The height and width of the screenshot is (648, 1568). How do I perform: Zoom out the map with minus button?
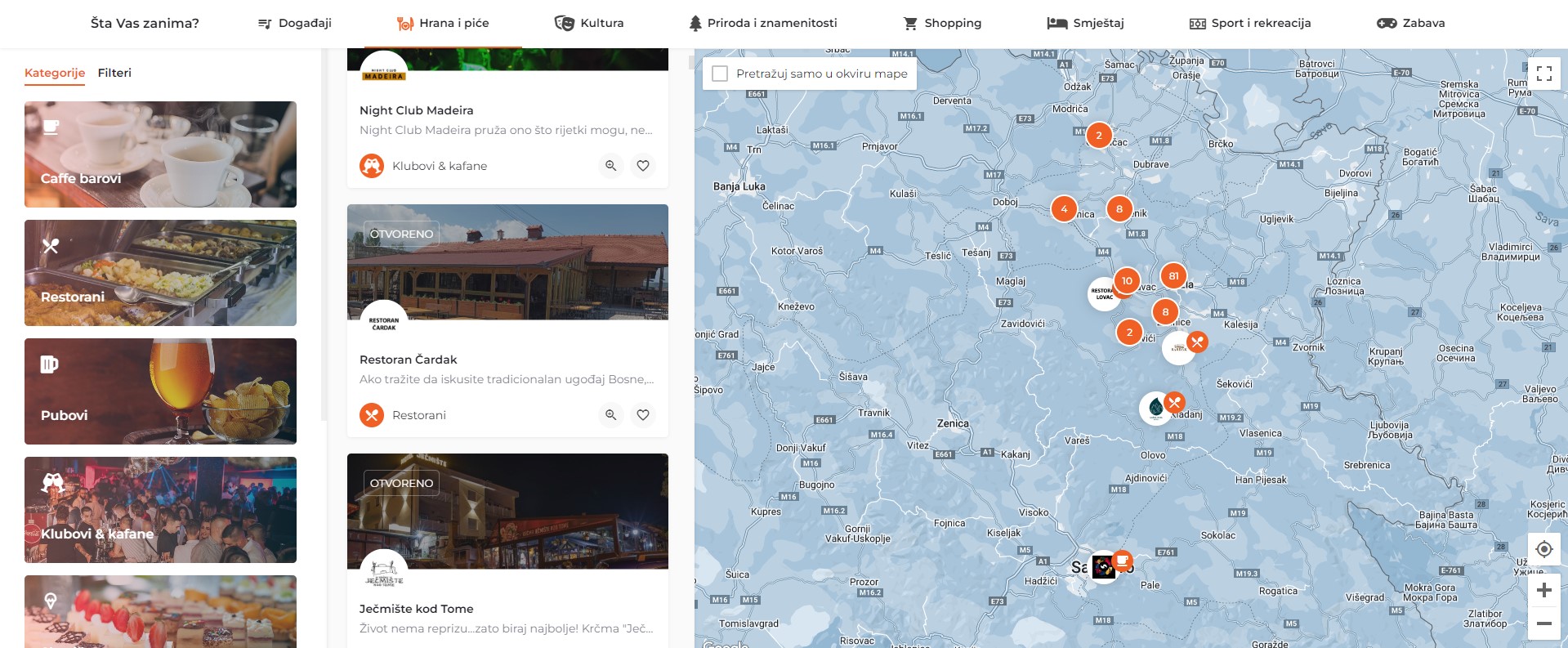pos(1543,623)
